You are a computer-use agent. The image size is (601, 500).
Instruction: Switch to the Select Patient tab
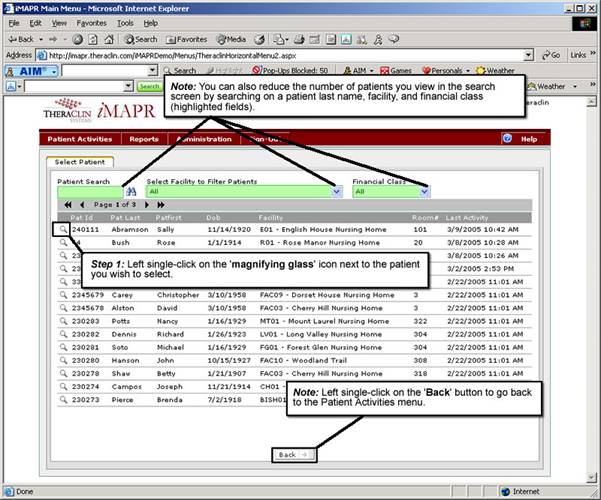pos(80,161)
